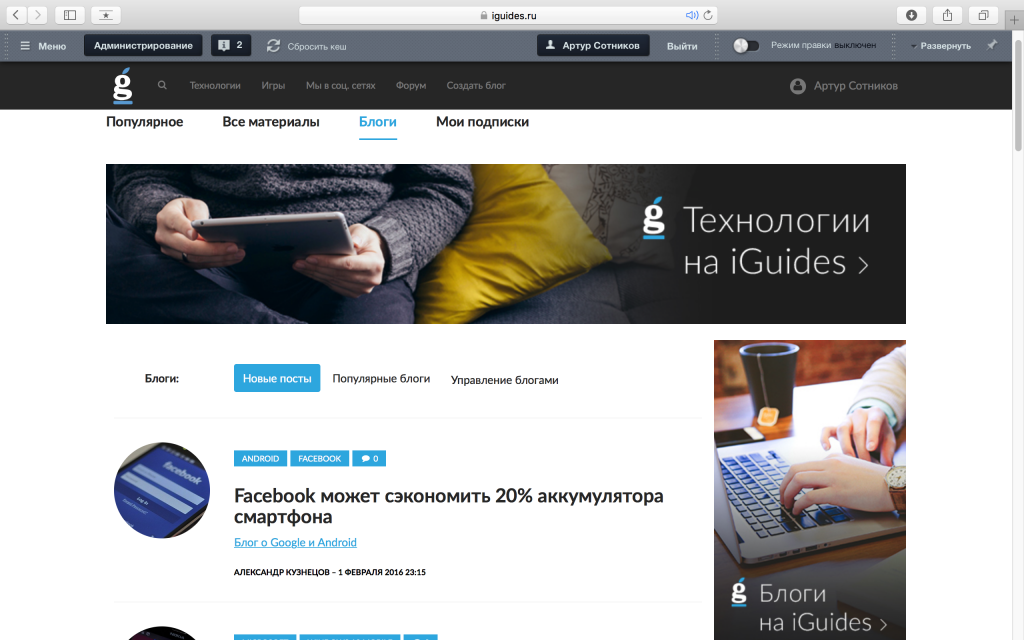
Task: Select the Блоги tab
Action: point(377,122)
